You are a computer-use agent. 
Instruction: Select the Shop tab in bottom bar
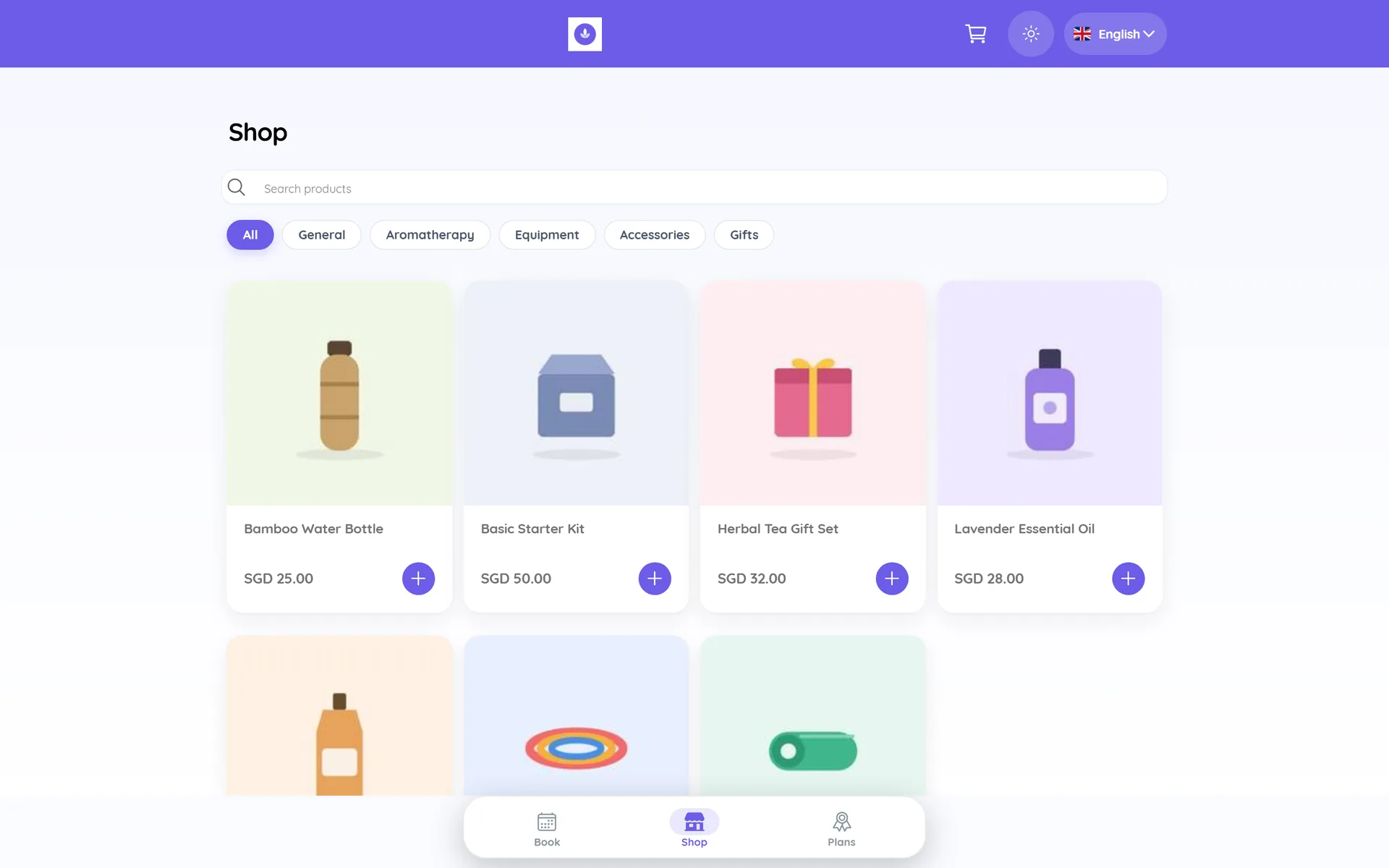694,829
